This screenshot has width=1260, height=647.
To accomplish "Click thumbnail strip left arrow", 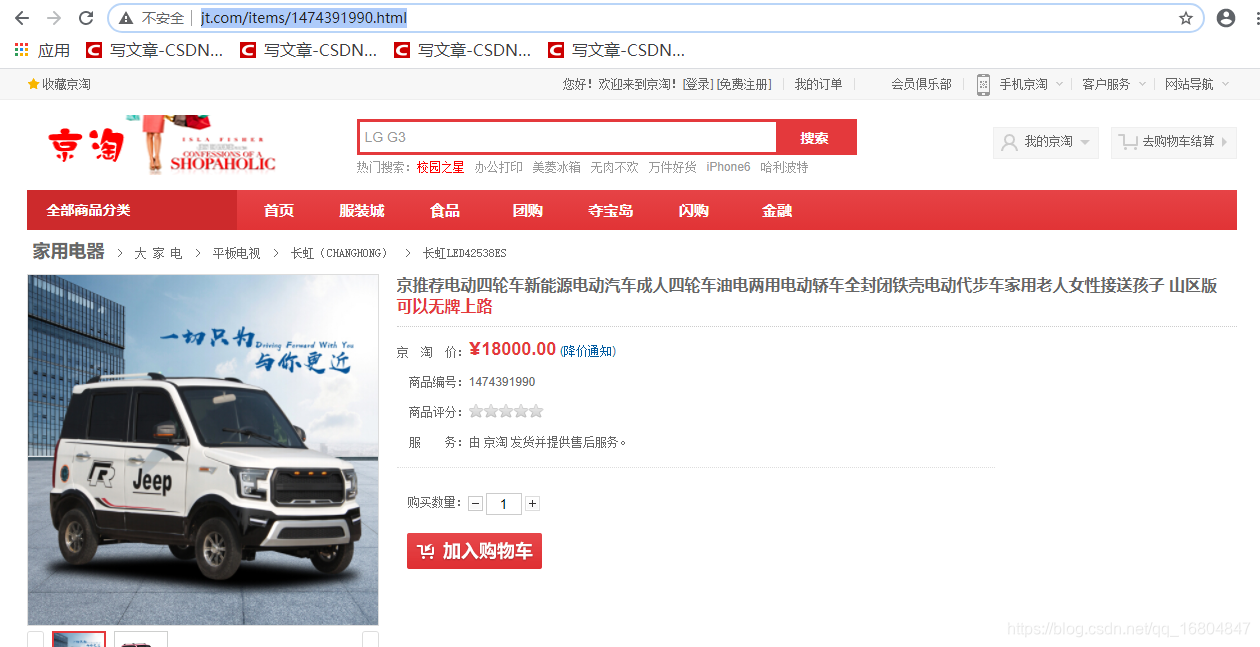I will [x=35, y=639].
